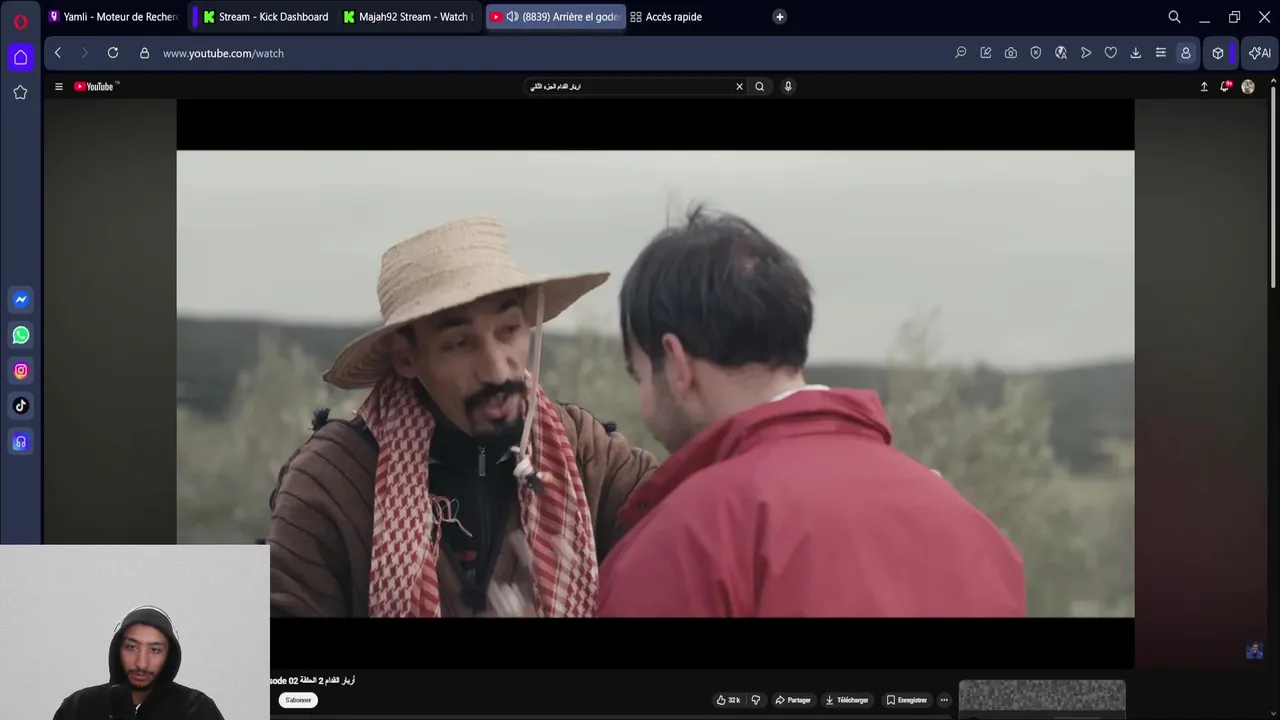Open the YouTube hamburger menu

pos(58,87)
